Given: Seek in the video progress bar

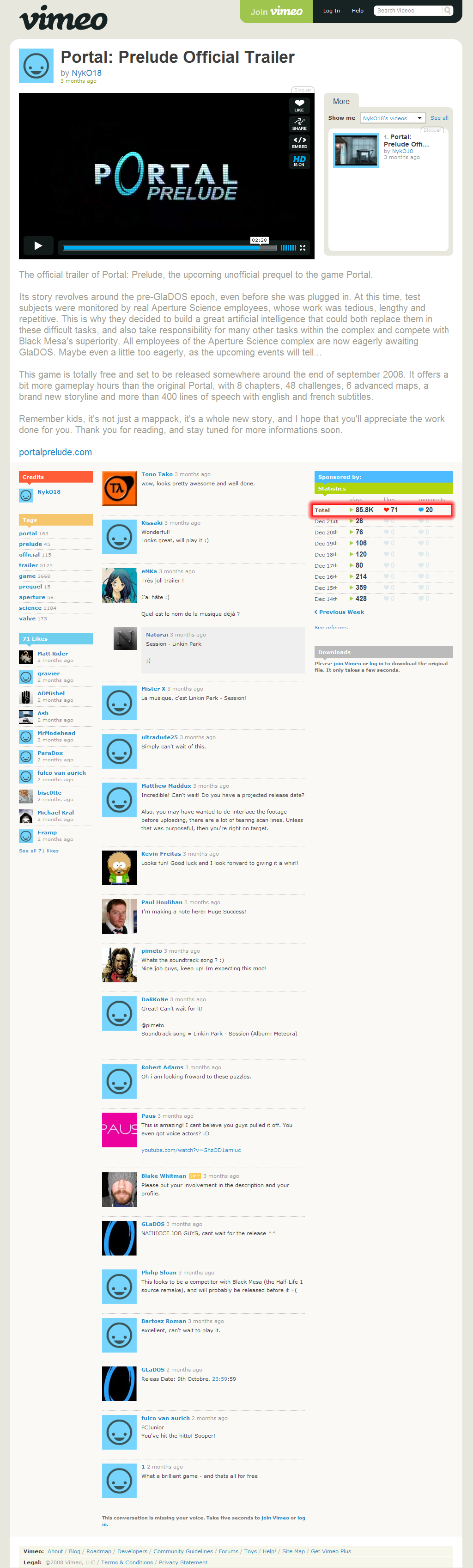Looking at the screenshot, I should point(170,248).
